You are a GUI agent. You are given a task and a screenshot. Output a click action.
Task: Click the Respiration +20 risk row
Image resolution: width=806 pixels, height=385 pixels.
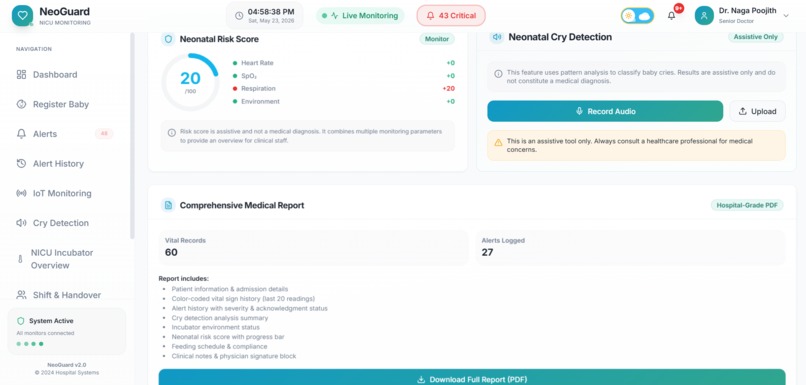344,88
